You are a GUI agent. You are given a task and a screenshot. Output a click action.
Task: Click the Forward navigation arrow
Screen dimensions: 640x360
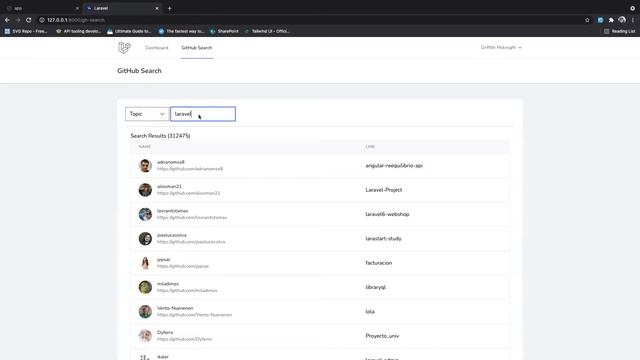point(18,20)
